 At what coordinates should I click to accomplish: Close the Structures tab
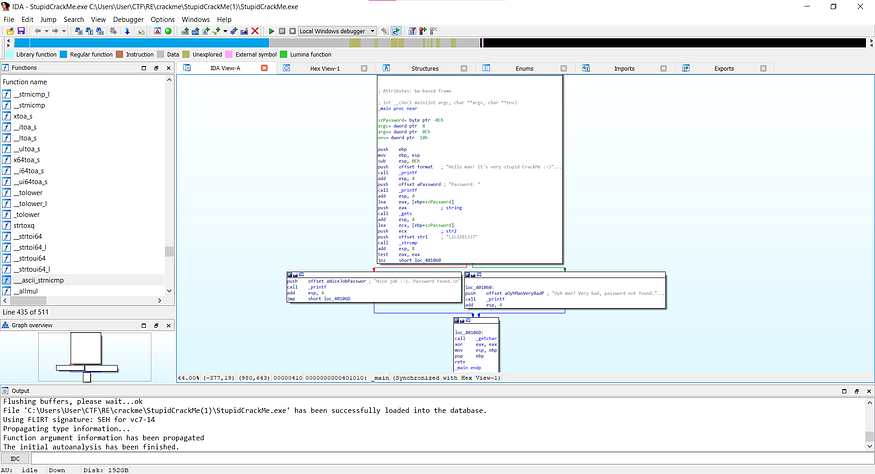tap(464, 68)
